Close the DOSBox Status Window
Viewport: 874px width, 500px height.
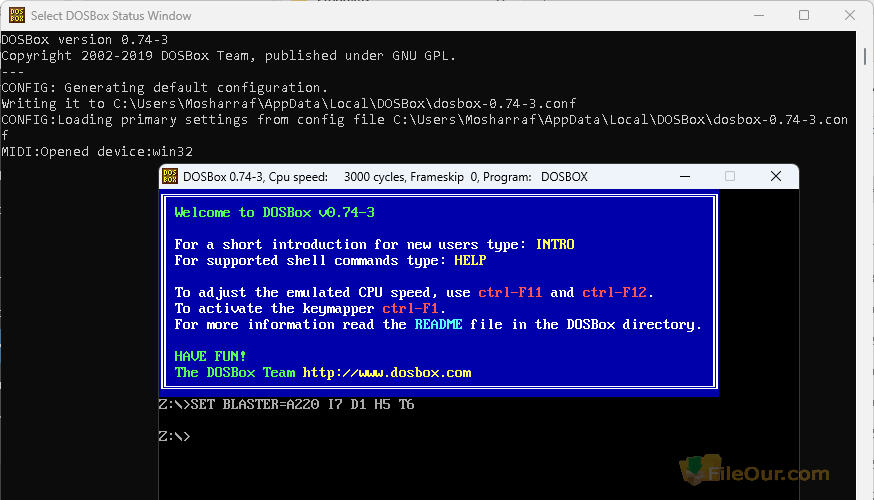click(850, 16)
